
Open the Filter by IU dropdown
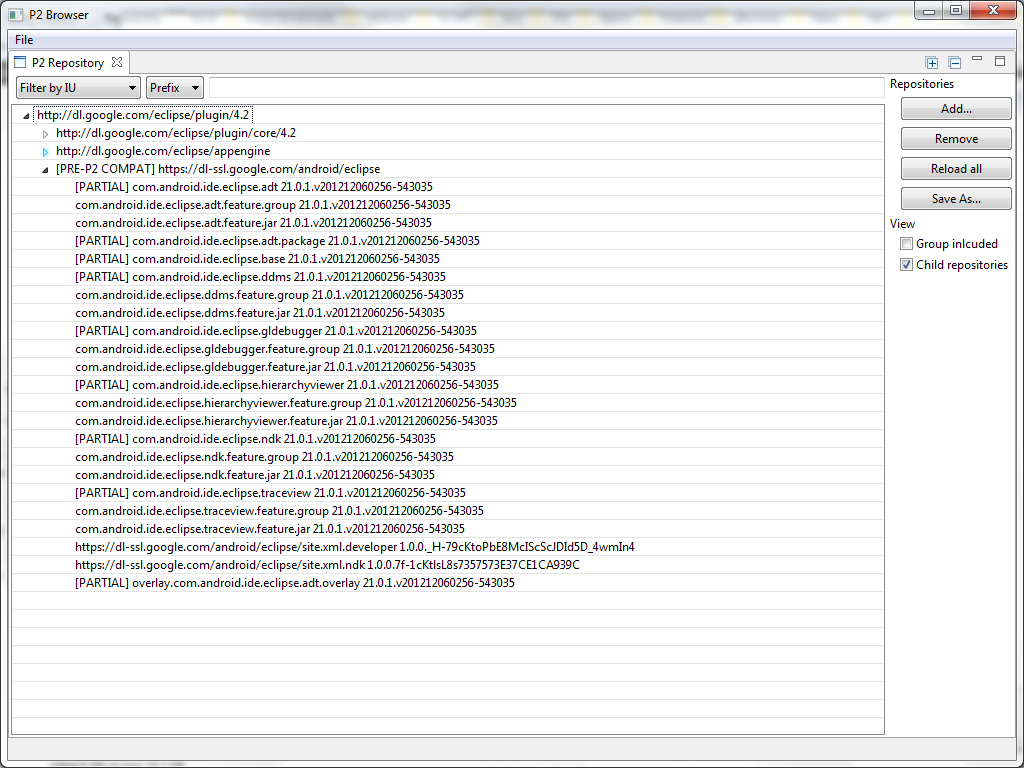[x=78, y=88]
